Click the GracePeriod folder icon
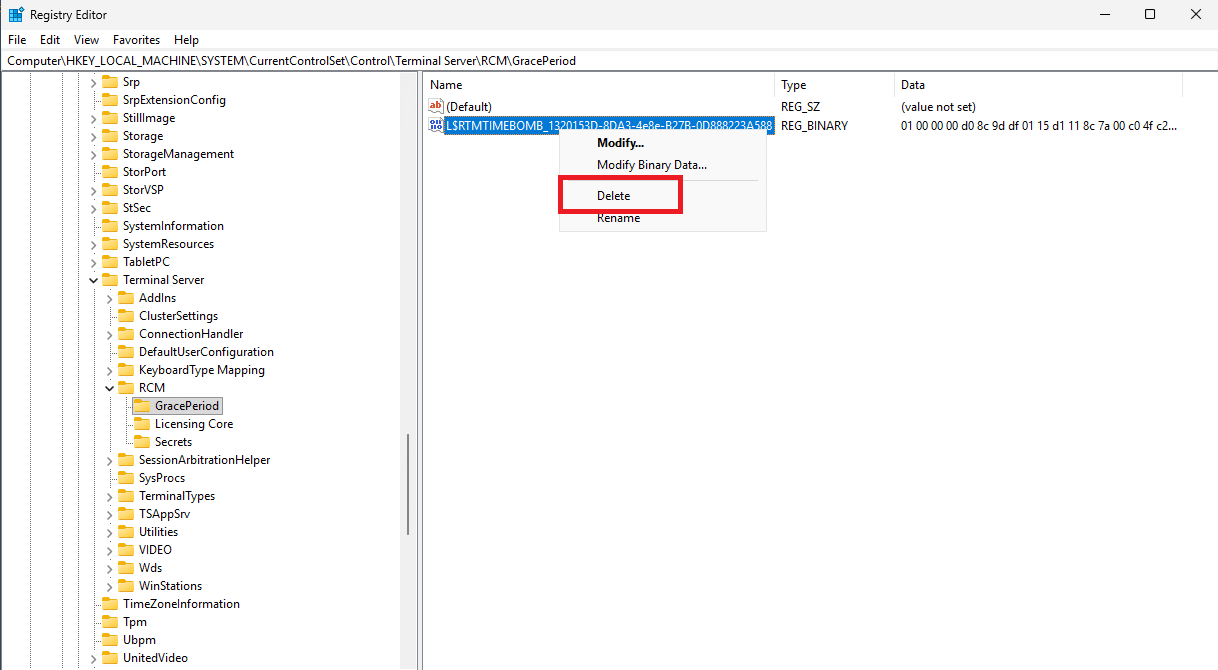The image size is (1218, 670). click(142, 406)
